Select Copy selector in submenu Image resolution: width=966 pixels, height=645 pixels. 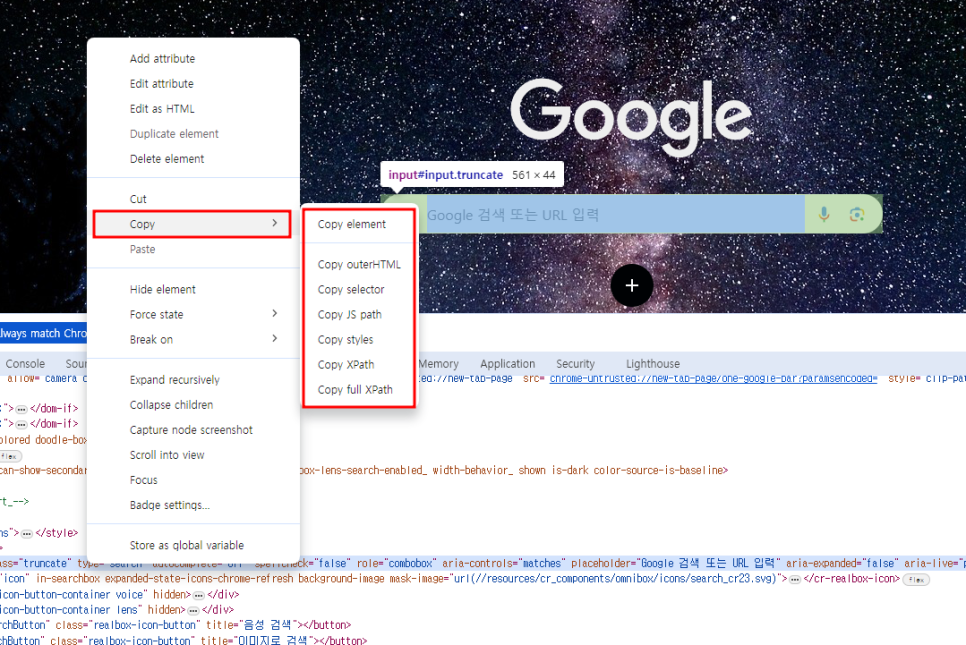point(351,290)
